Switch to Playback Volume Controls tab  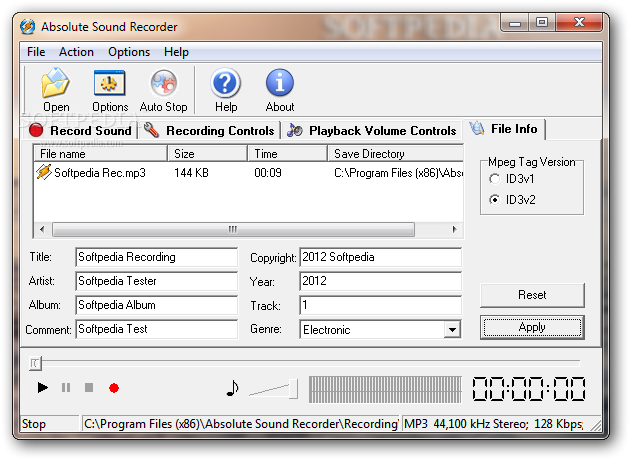click(x=372, y=131)
